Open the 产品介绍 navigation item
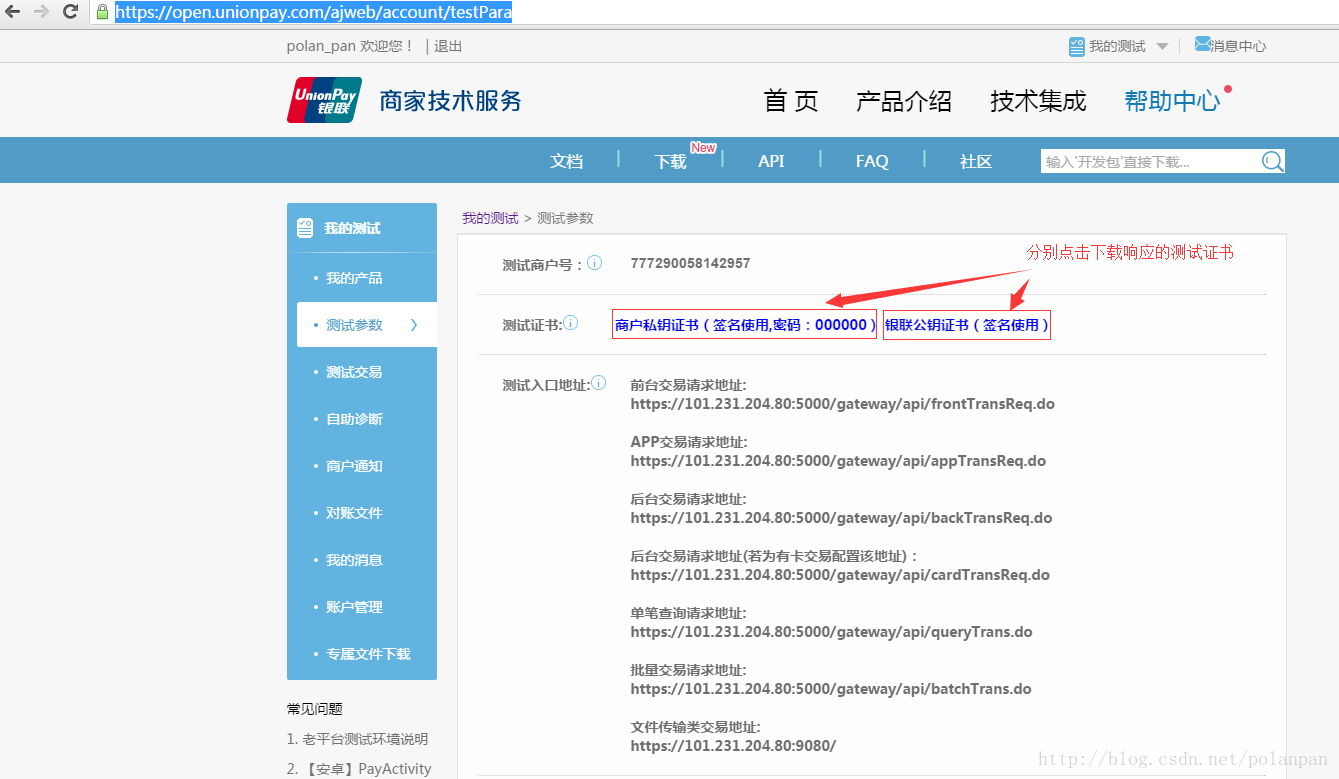 point(904,101)
